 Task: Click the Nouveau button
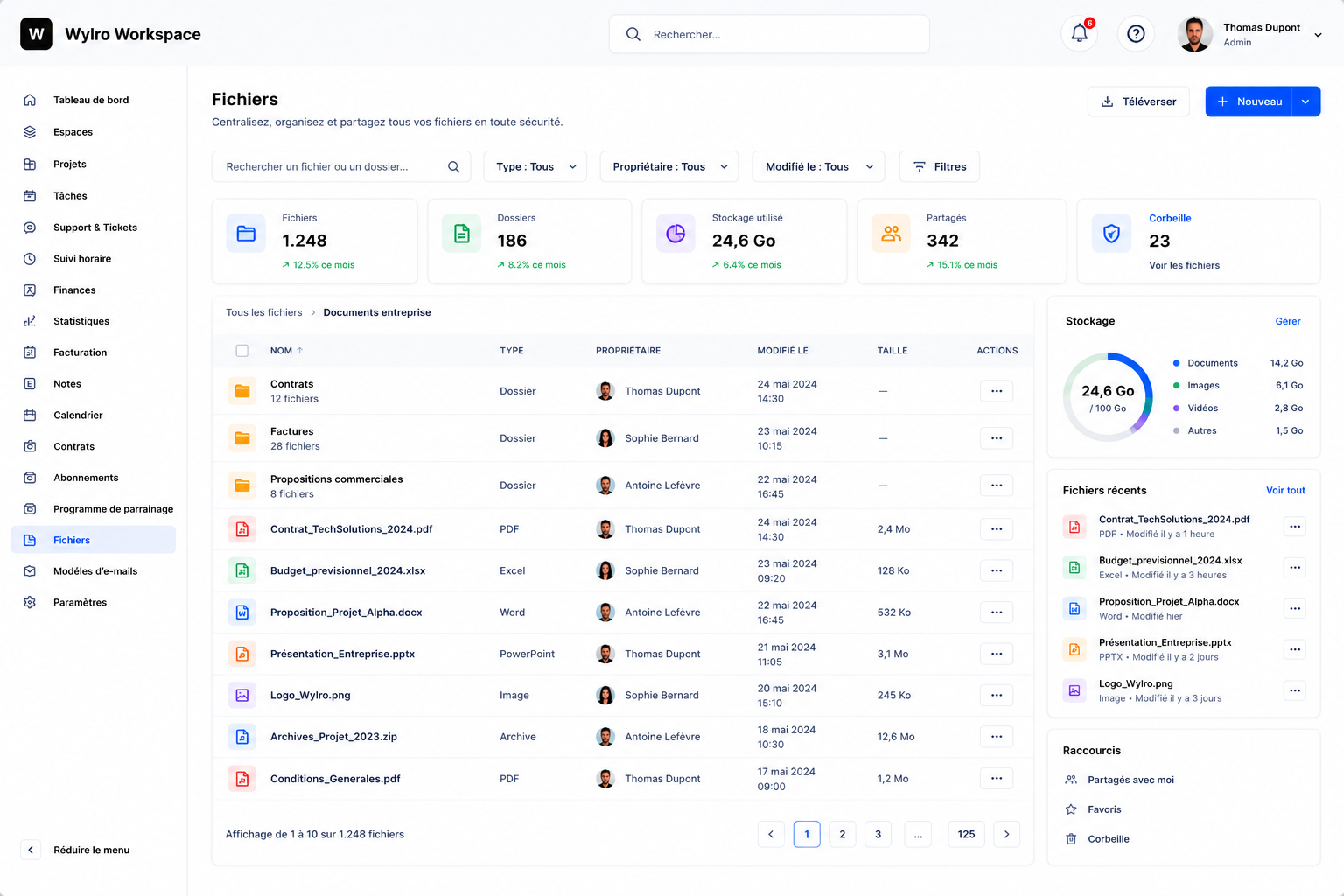coord(1249,101)
